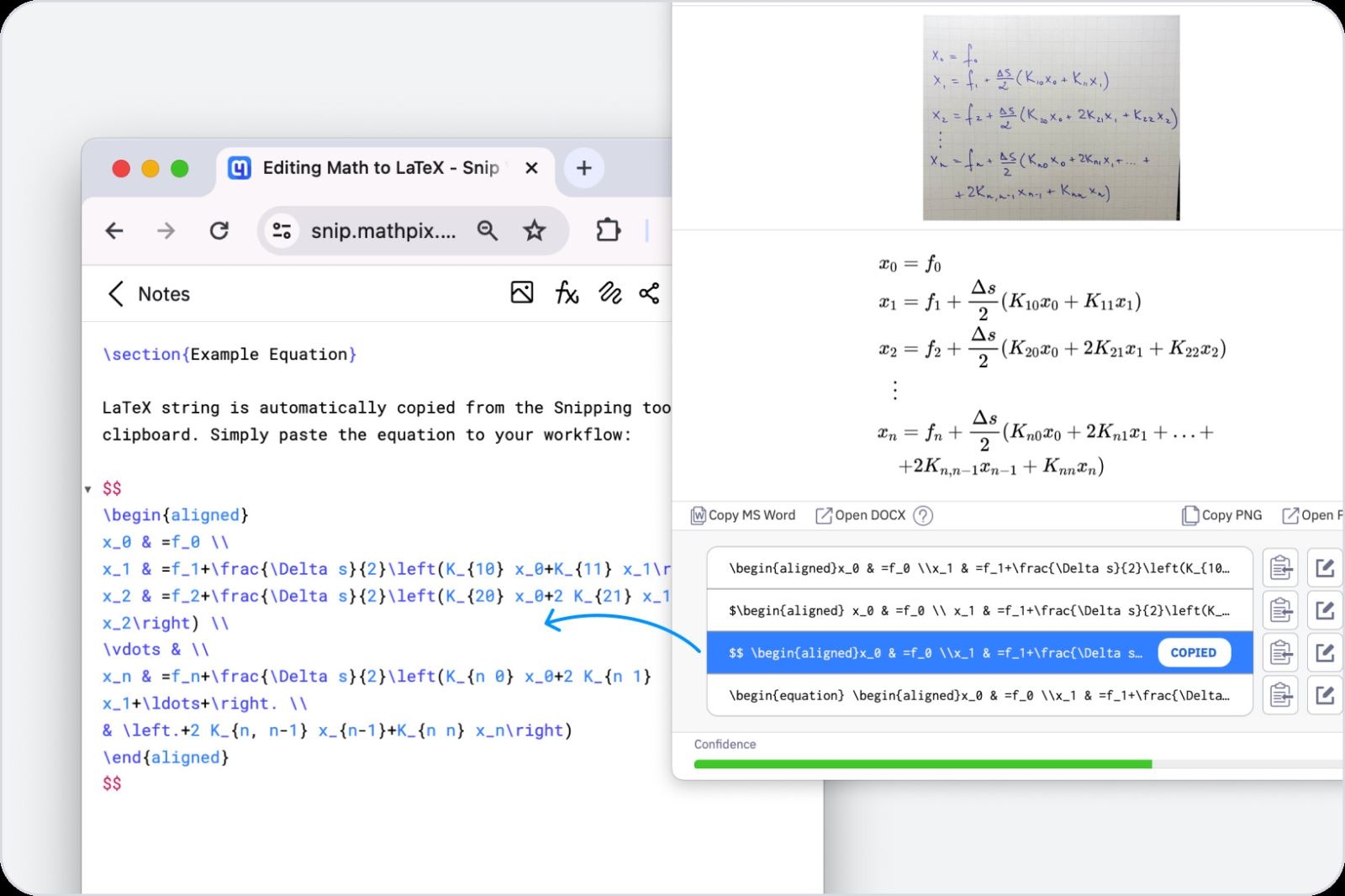Click the browser reload icon
The height and width of the screenshot is (896, 1345).
click(x=219, y=229)
